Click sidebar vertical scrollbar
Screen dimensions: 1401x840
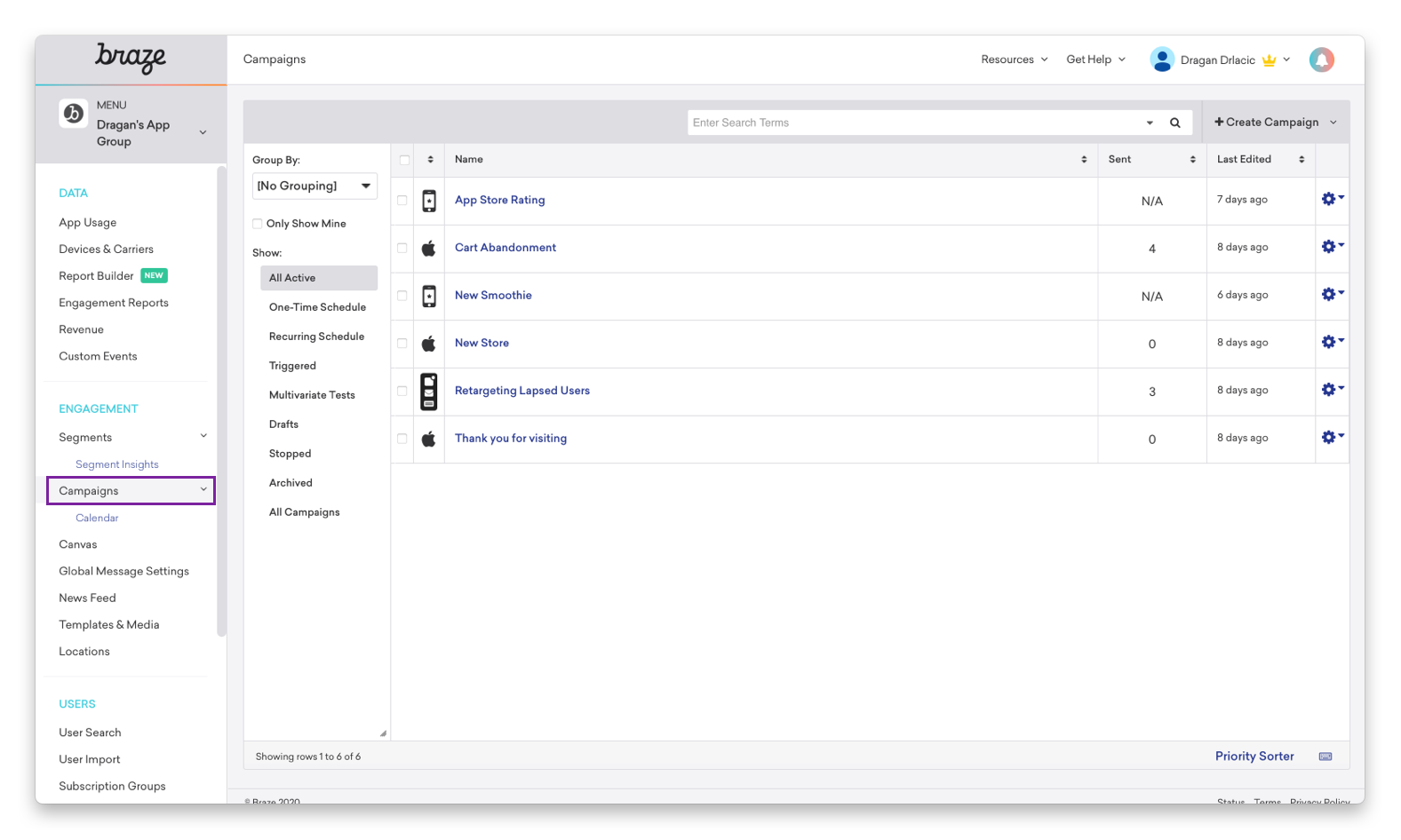221,401
